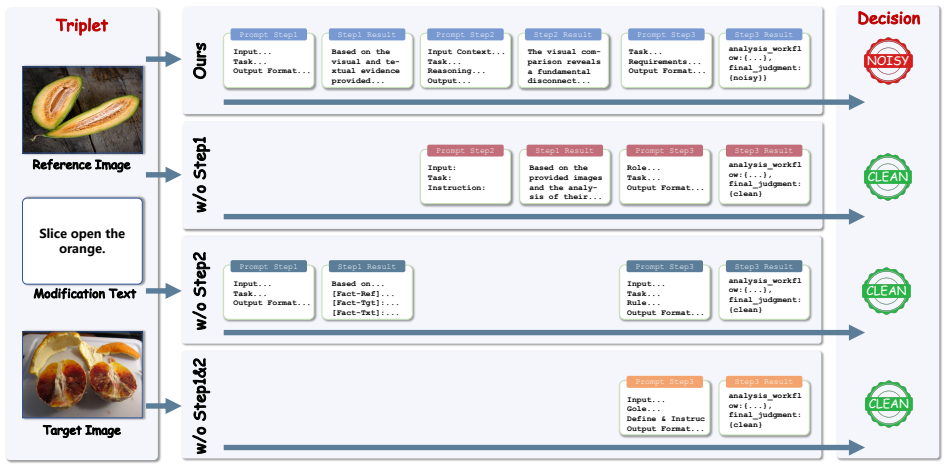Viewport: 948px width, 469px height.
Task: Click the CLEAN stamp in w/o Step1&2 row
Action: click(x=888, y=404)
